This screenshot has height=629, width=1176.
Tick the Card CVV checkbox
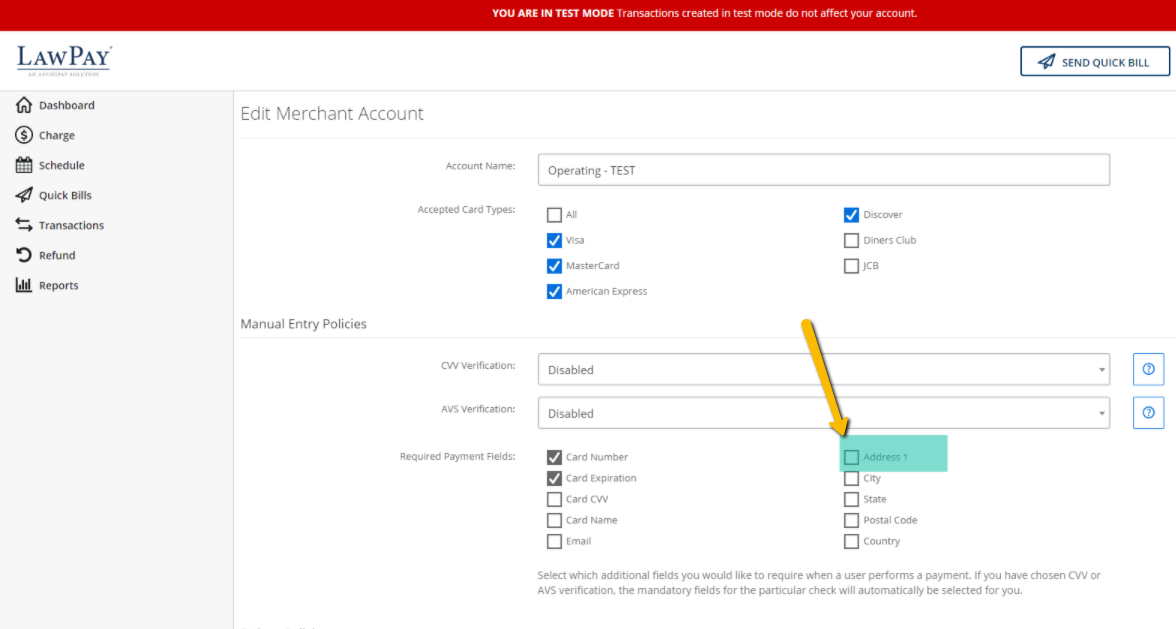(554, 499)
